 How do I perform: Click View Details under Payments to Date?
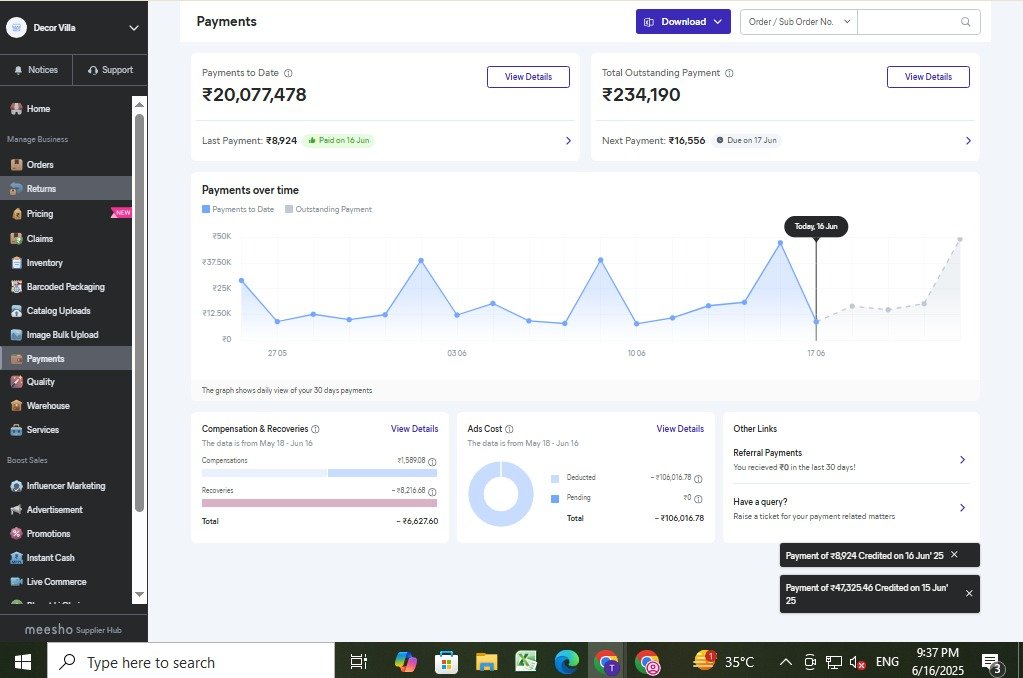(528, 77)
